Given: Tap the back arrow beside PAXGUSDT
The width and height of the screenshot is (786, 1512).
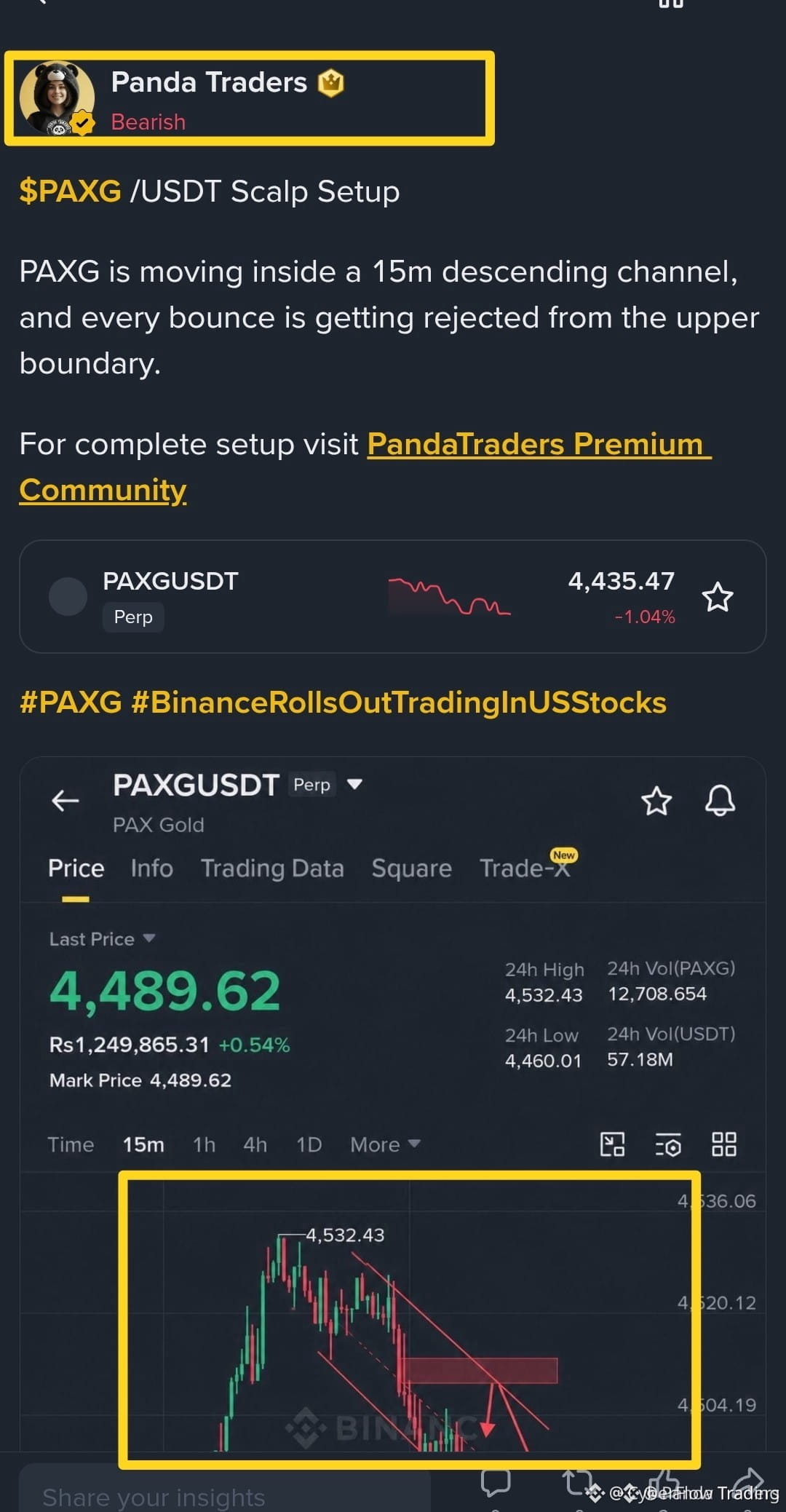Looking at the screenshot, I should (65, 801).
